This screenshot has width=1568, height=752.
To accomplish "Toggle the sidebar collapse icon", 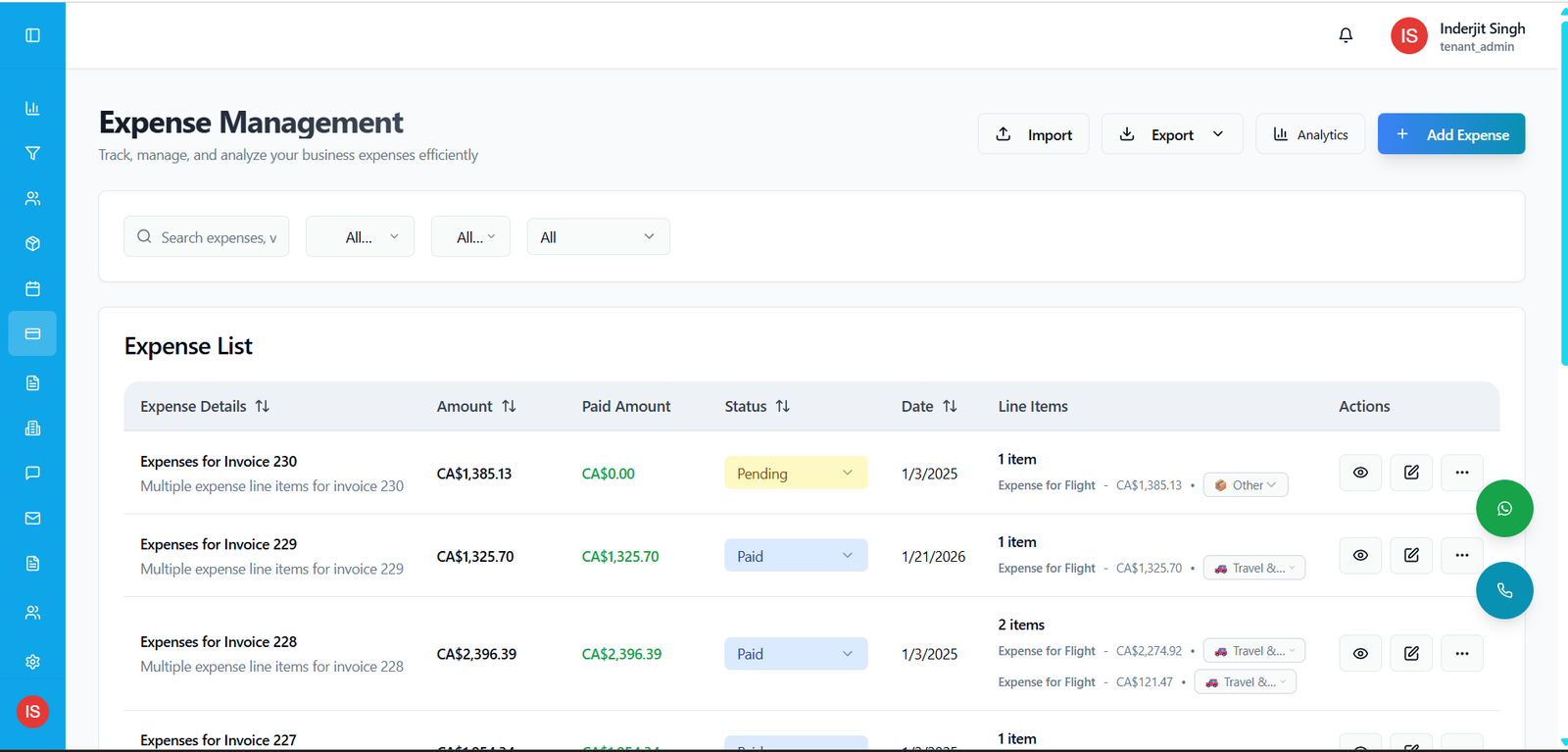I will (x=32, y=35).
